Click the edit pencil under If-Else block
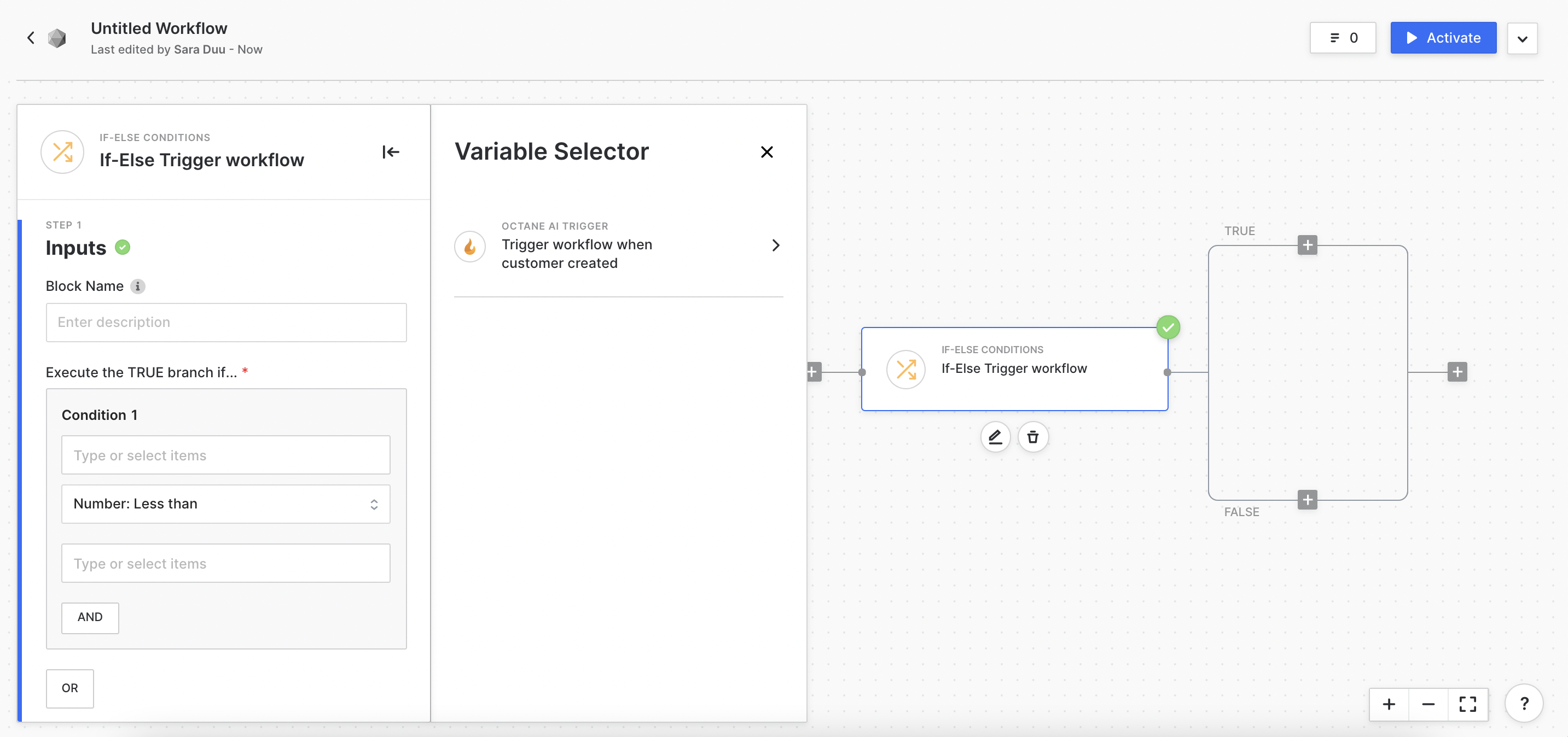 point(995,437)
